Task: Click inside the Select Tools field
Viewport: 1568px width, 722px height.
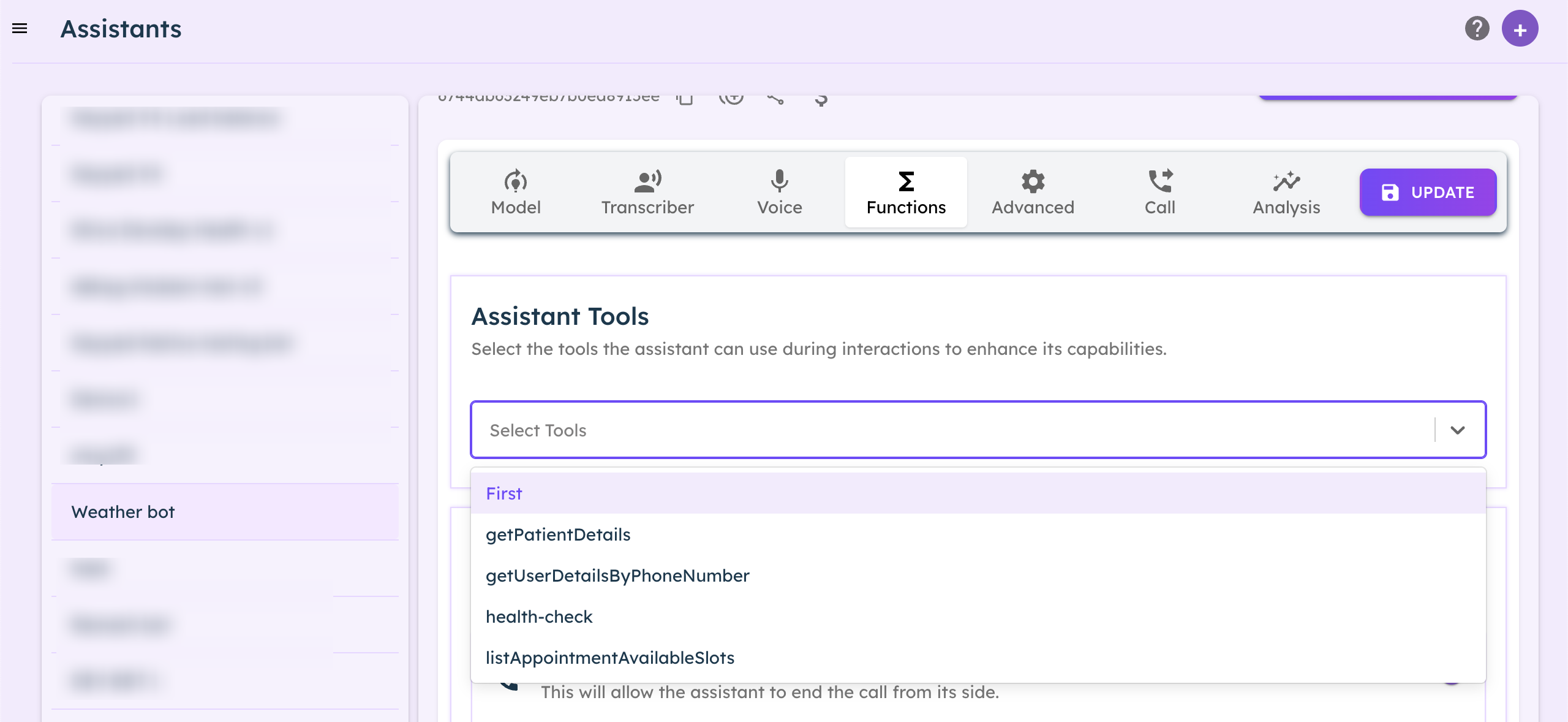Action: coord(919,430)
